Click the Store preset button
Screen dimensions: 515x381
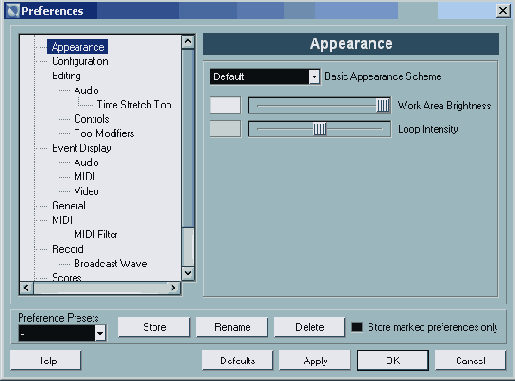click(x=154, y=327)
